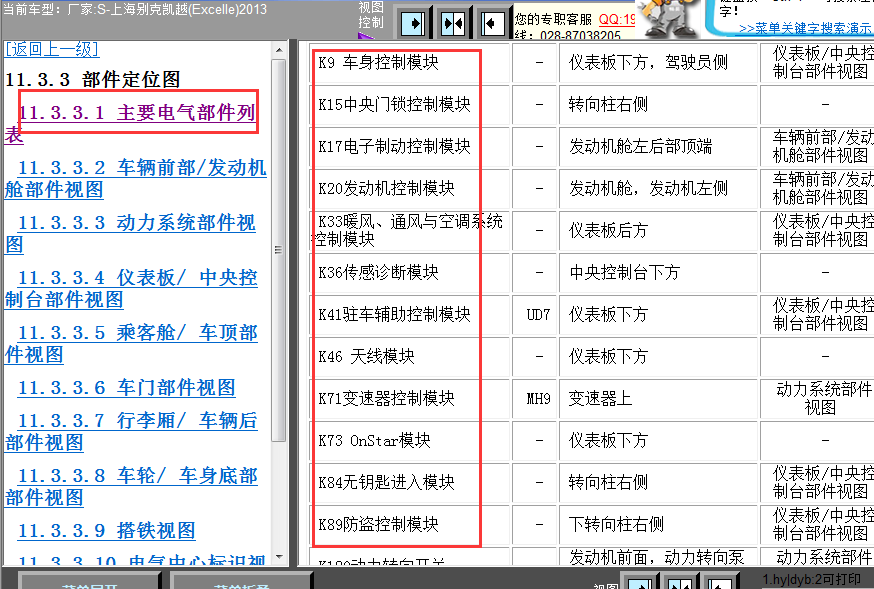
Task: Click the view cell in the K89 row
Action: (x=817, y=525)
